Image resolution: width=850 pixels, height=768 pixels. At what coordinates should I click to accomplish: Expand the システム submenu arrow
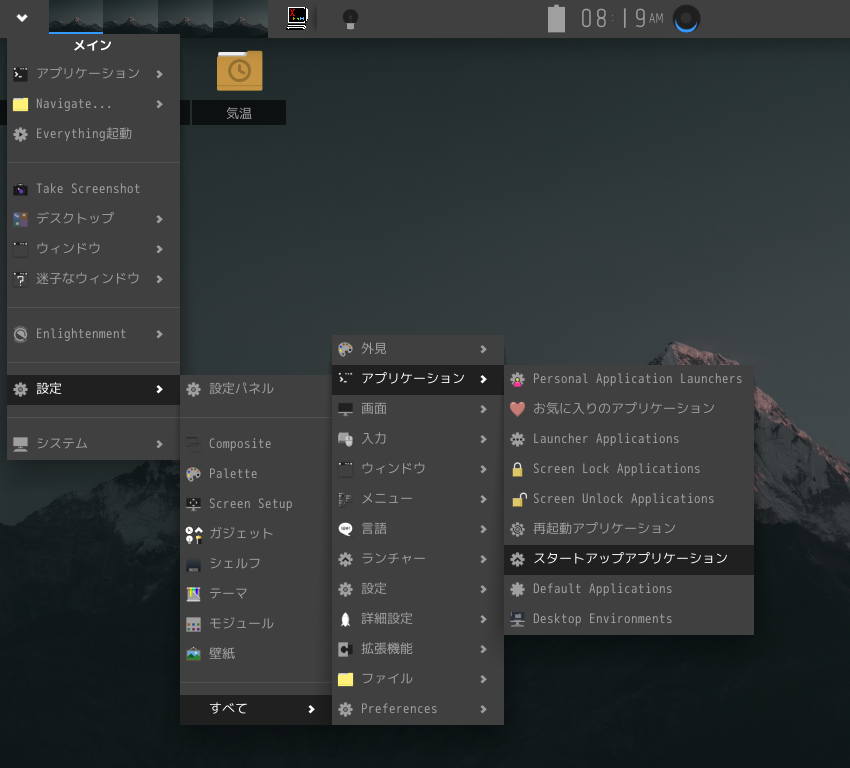(x=159, y=444)
